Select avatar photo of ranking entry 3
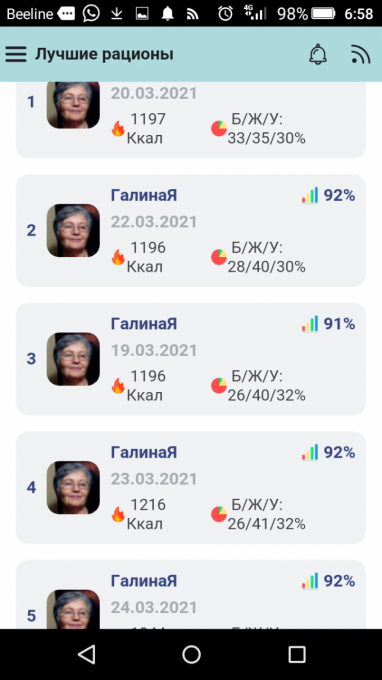Viewport: 382px width, 680px height. coord(73,359)
